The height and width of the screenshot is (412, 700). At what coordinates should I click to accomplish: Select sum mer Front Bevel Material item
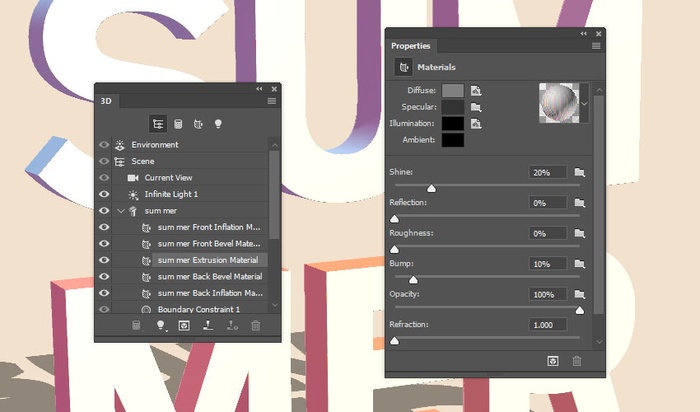click(209, 243)
